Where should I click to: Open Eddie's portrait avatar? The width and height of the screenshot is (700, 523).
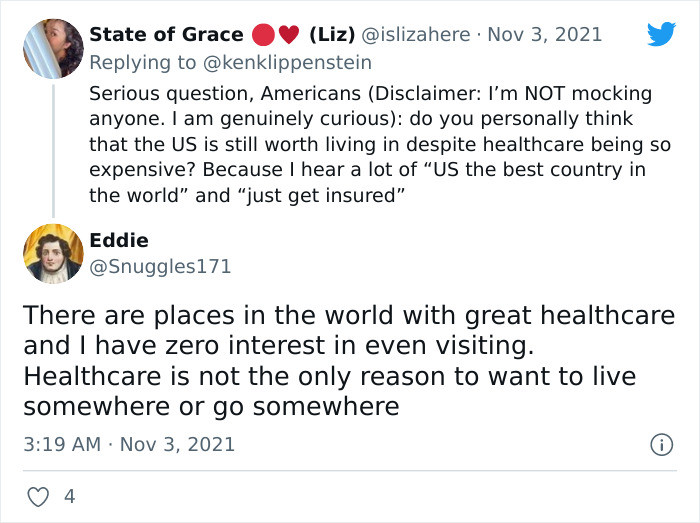tap(53, 253)
